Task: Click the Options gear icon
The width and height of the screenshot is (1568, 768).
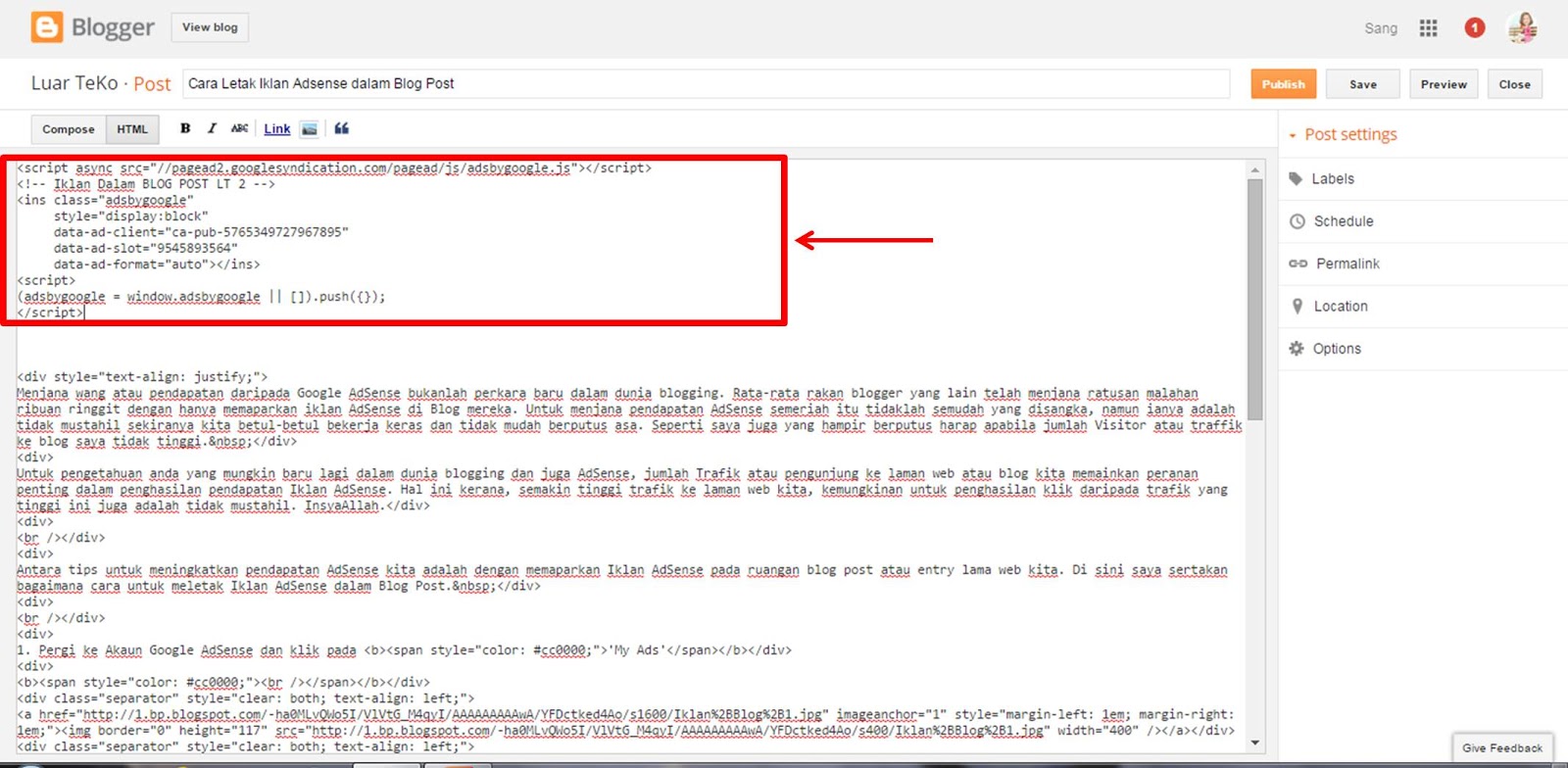Action: click(x=1297, y=349)
